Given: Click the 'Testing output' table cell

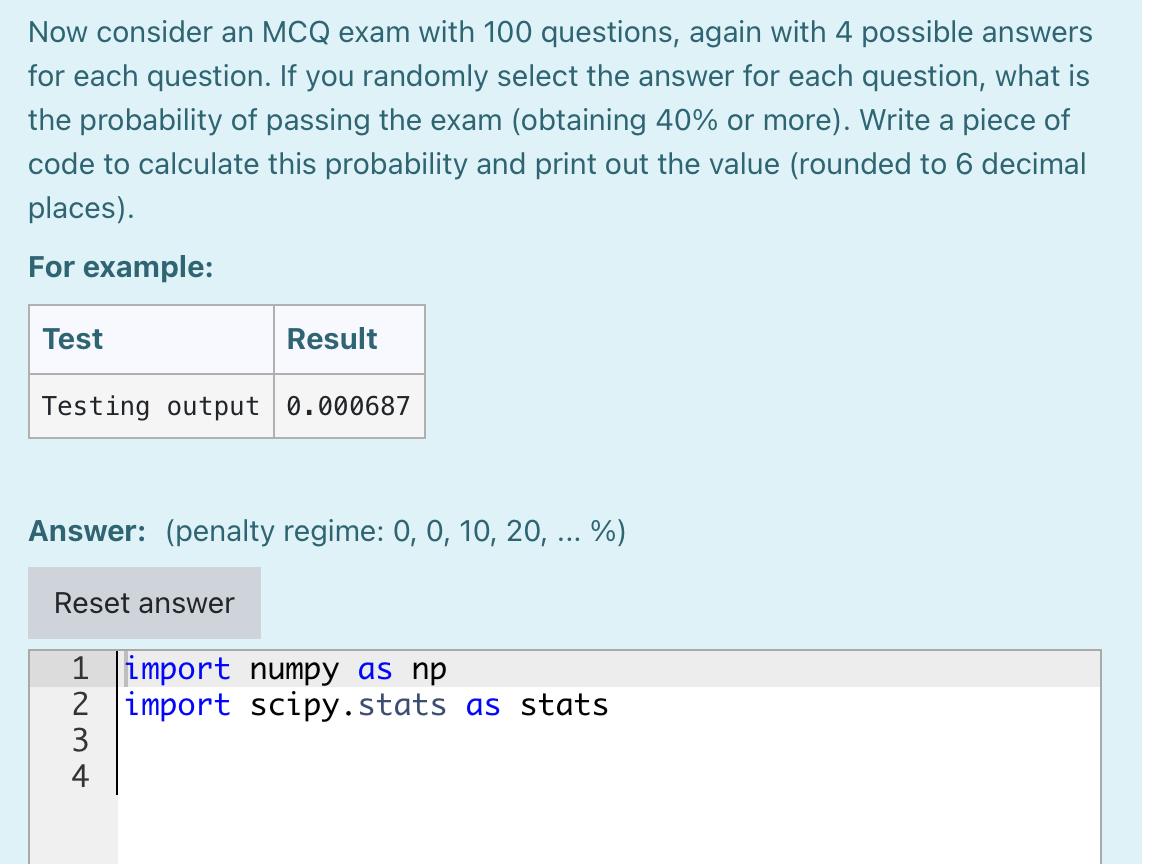Looking at the screenshot, I should coord(150,406).
